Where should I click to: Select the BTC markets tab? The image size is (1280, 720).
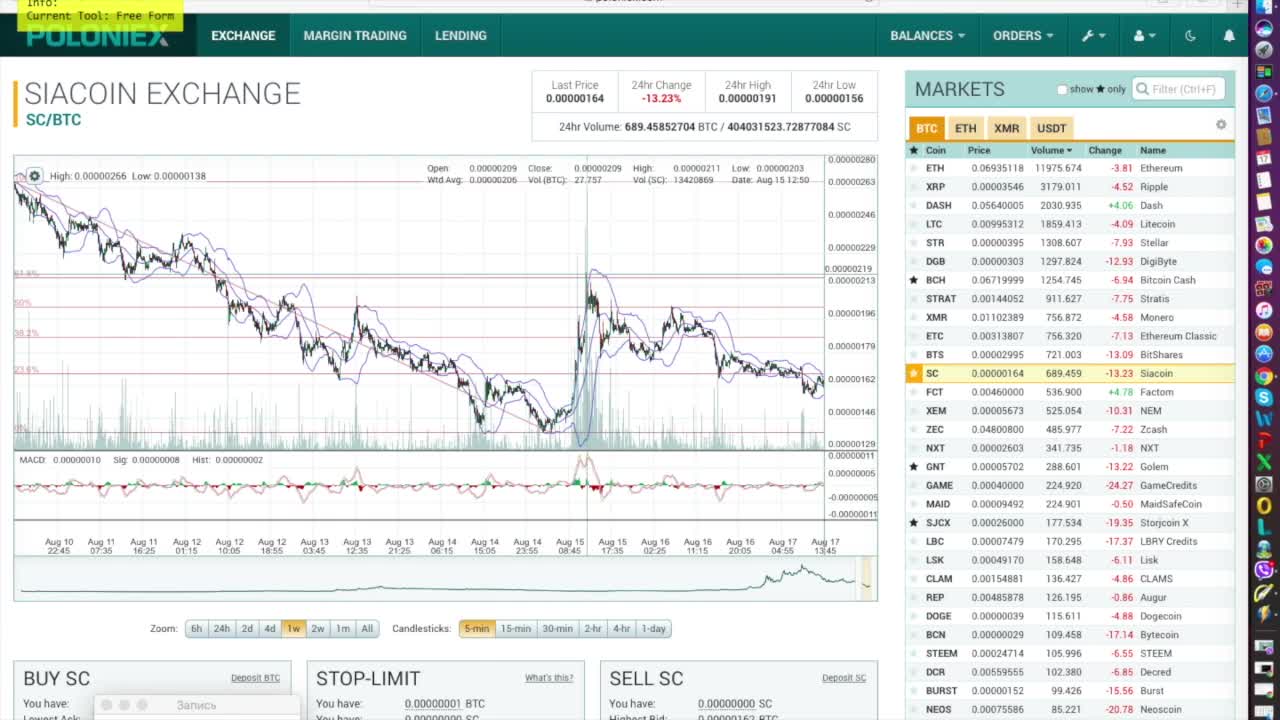927,128
